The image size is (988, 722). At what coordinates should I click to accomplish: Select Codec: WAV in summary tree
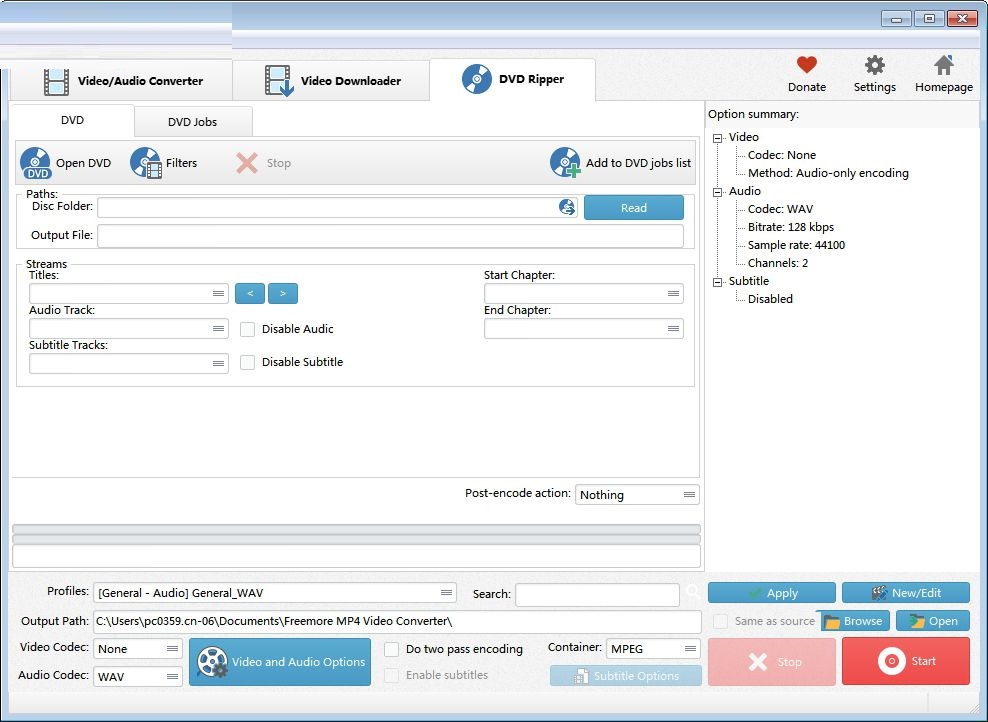coord(780,209)
